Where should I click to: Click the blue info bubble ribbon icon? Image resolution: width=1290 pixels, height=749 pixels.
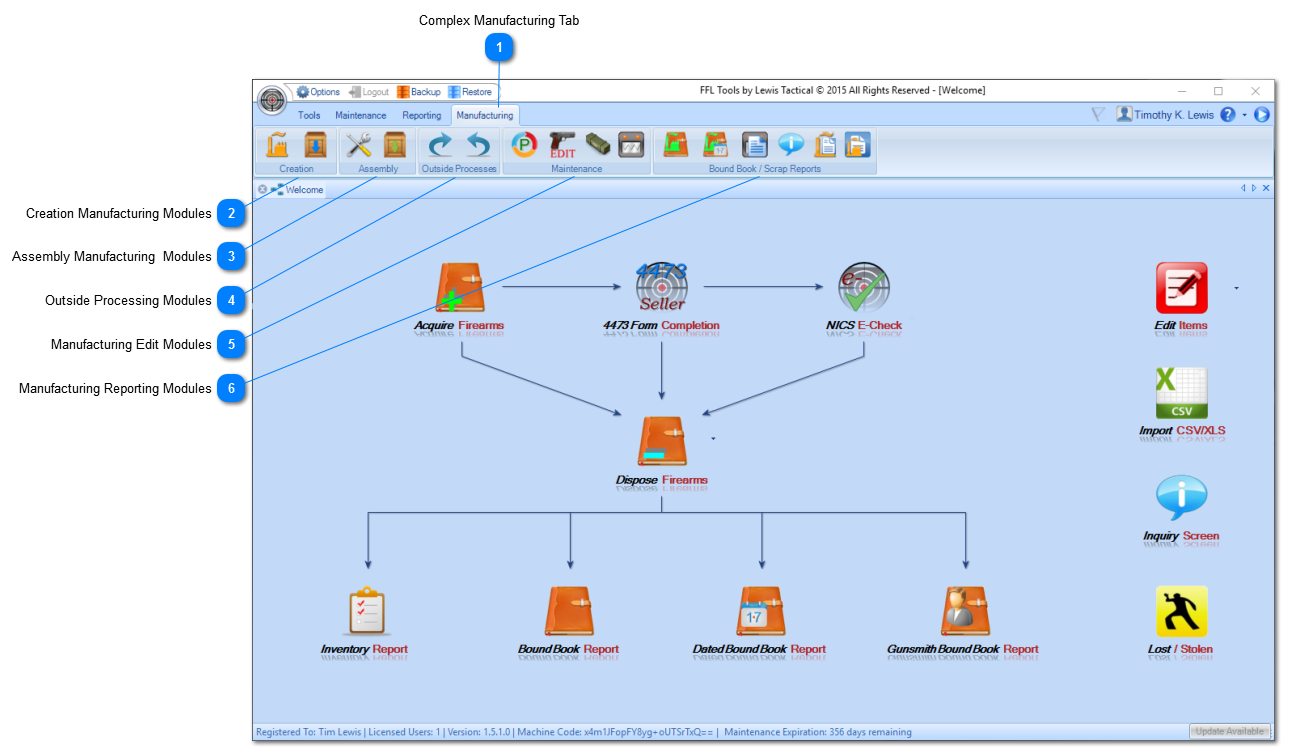[x=791, y=146]
